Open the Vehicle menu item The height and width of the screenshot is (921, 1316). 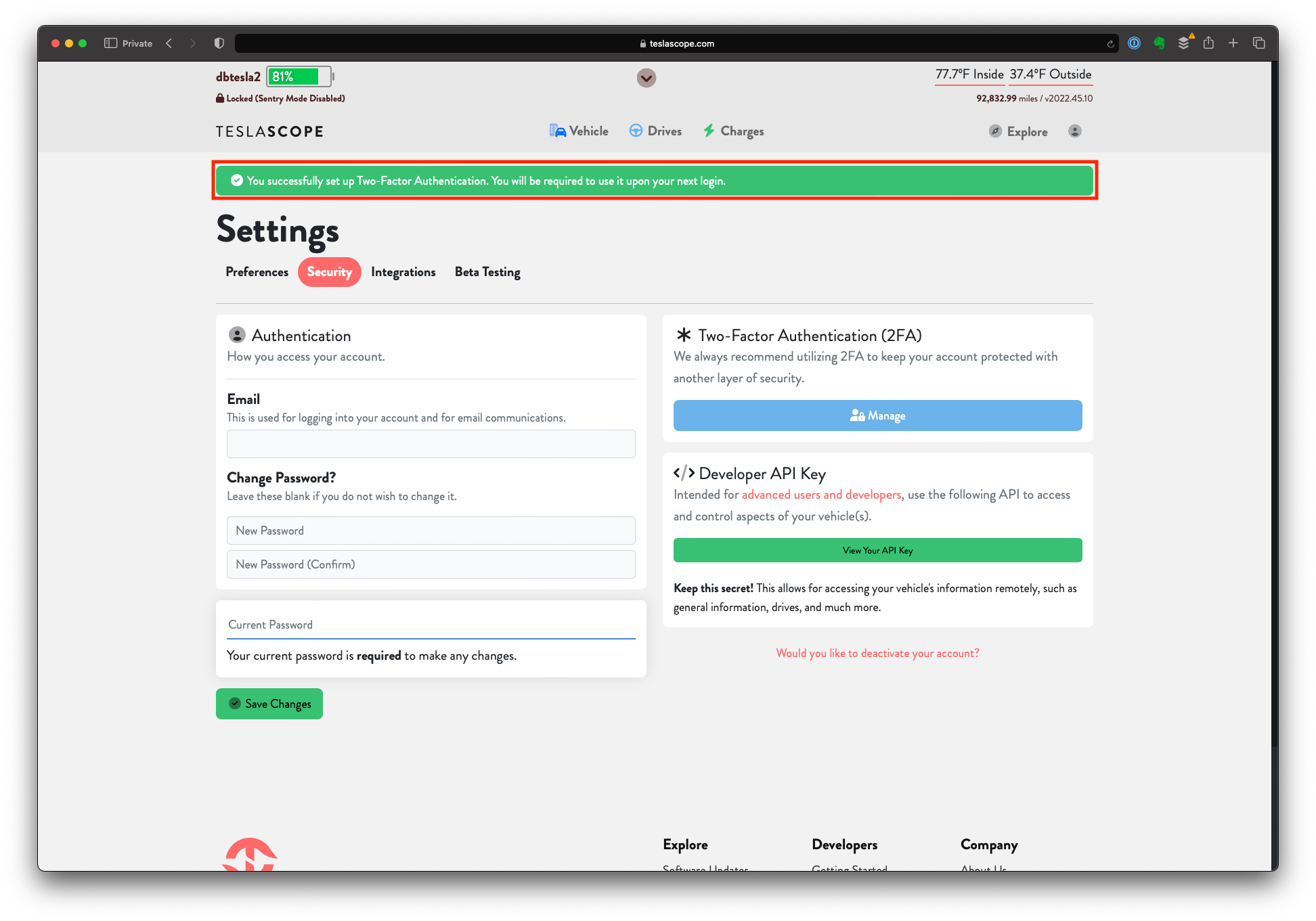tap(579, 131)
